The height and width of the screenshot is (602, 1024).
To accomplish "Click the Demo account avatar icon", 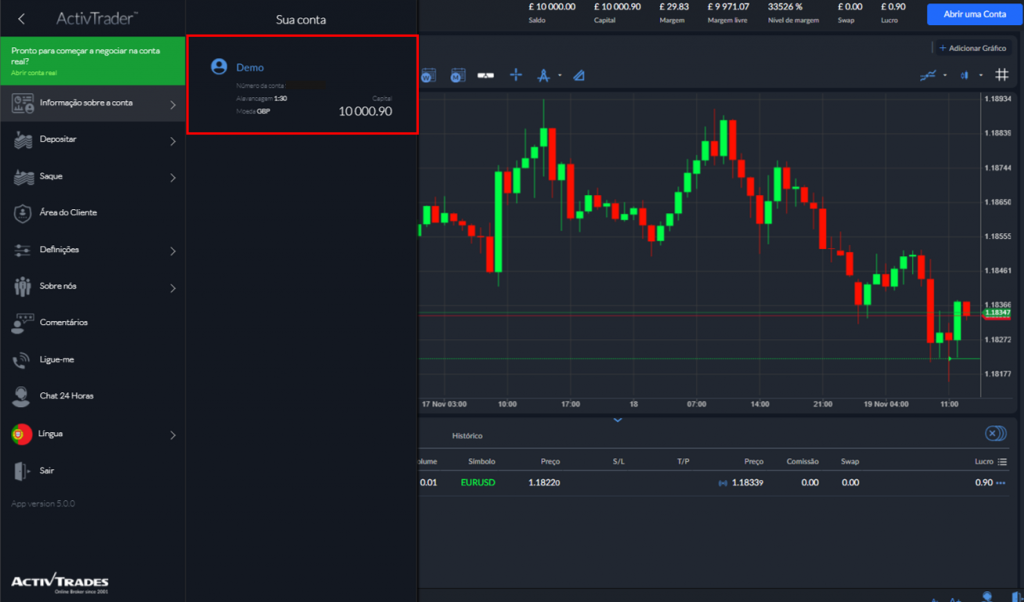I will tap(219, 67).
